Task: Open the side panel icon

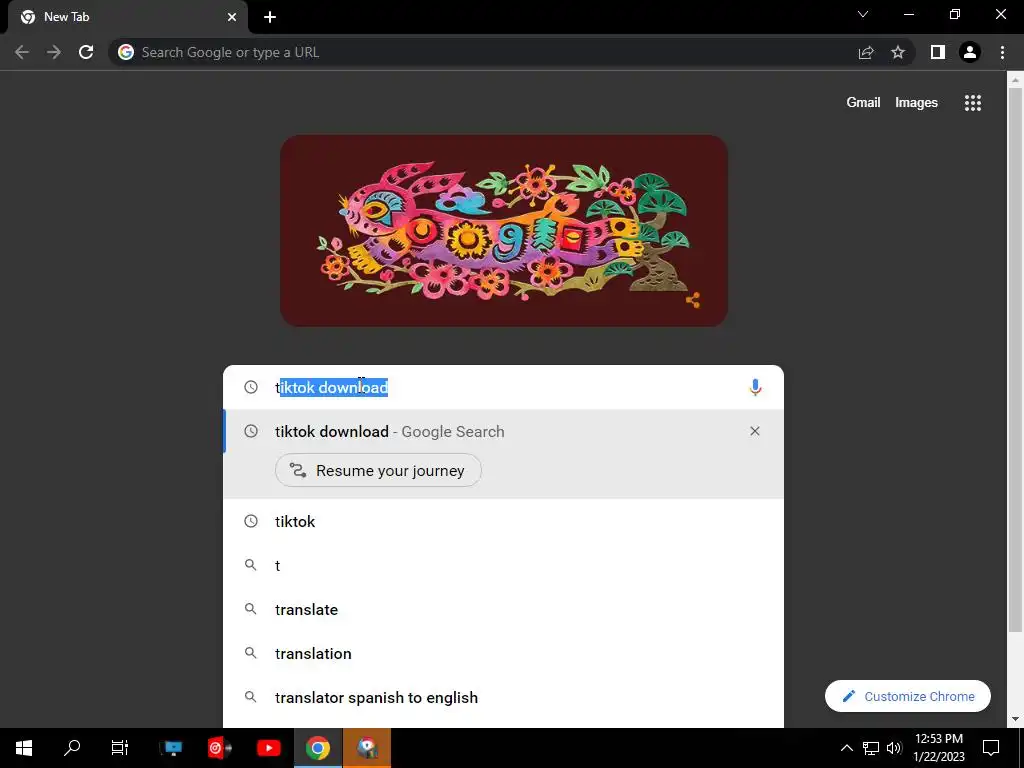Action: click(x=938, y=52)
